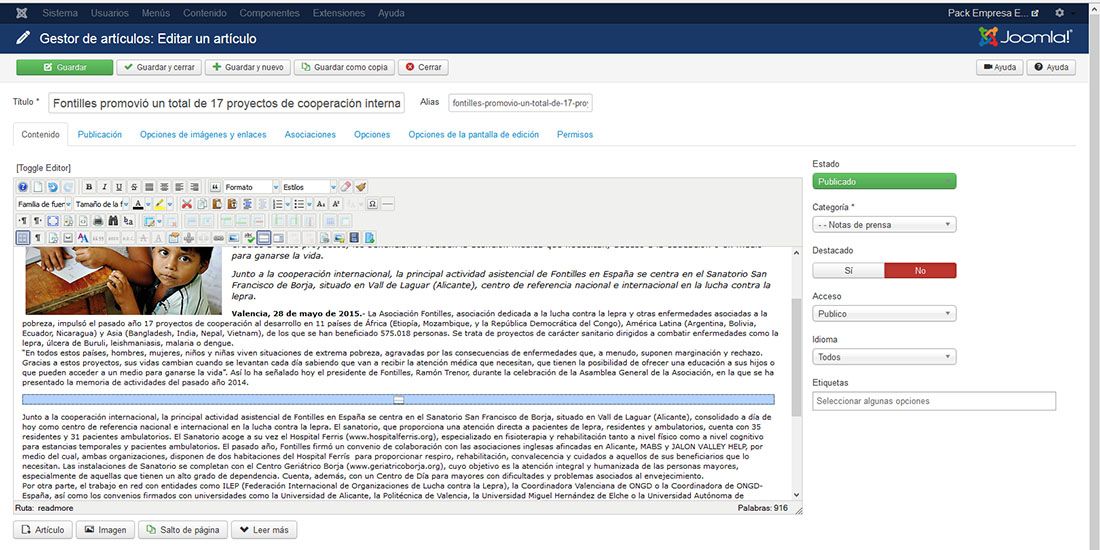Apply subscript formatting
This screenshot has height=550, width=1100.
321,204
